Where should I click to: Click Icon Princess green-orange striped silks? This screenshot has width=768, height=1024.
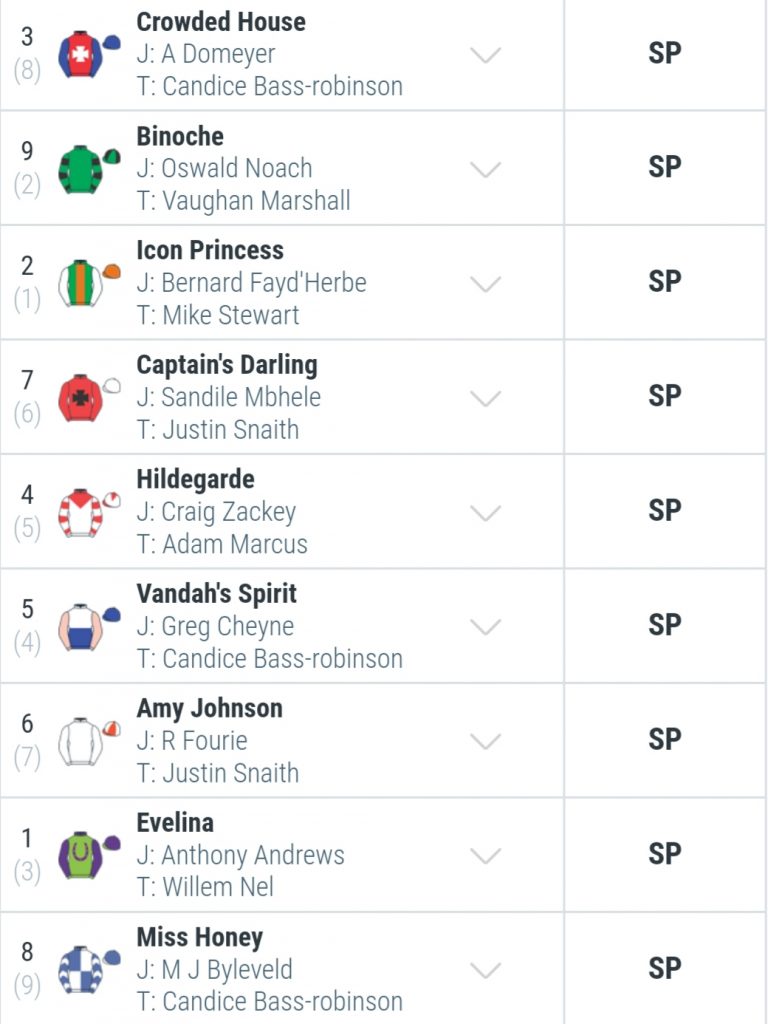click(89, 283)
